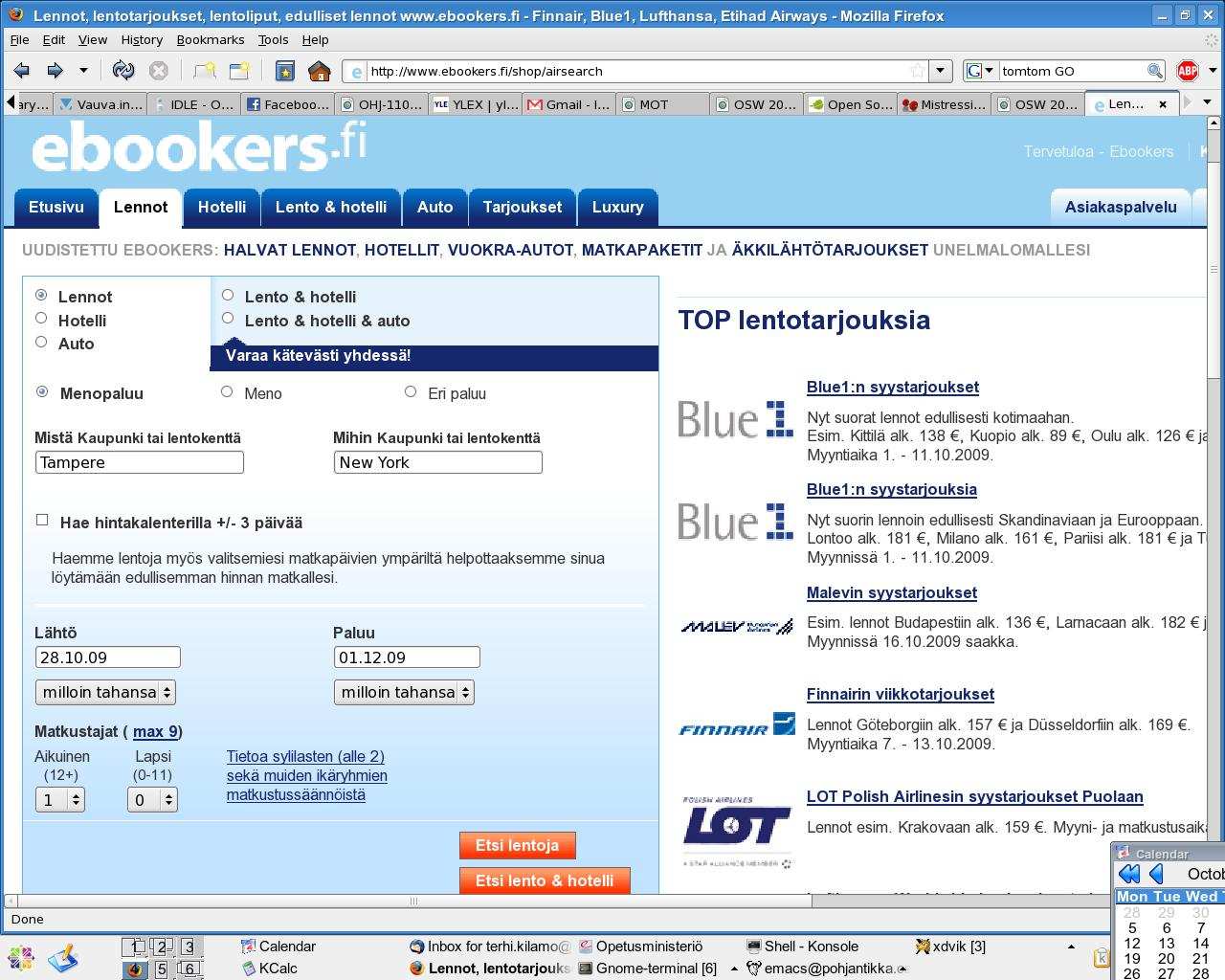This screenshot has width=1225, height=980.
Task: Click the Lähtö date field 28.10.09
Action: (107, 657)
